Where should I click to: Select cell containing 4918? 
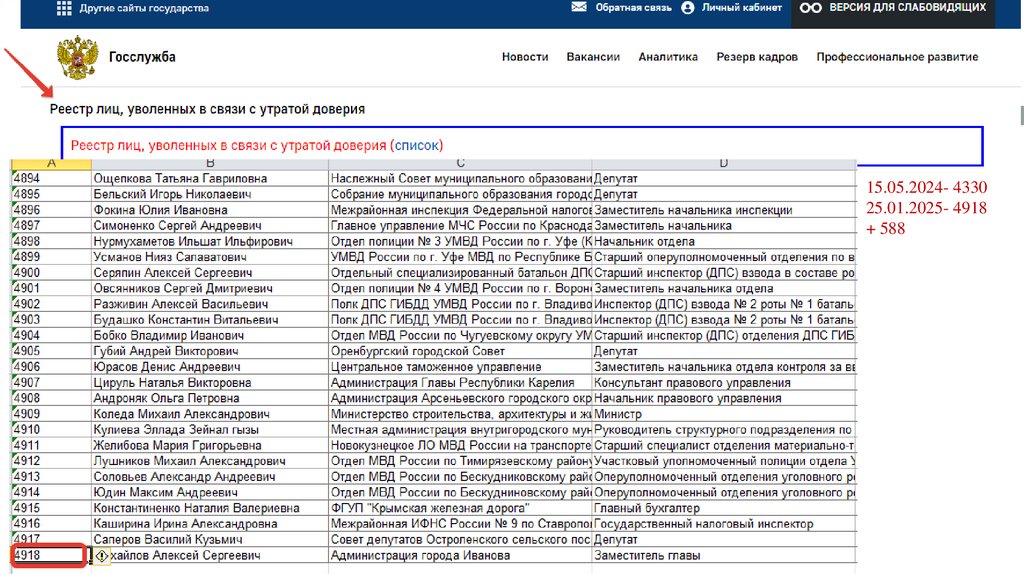click(x=50, y=555)
